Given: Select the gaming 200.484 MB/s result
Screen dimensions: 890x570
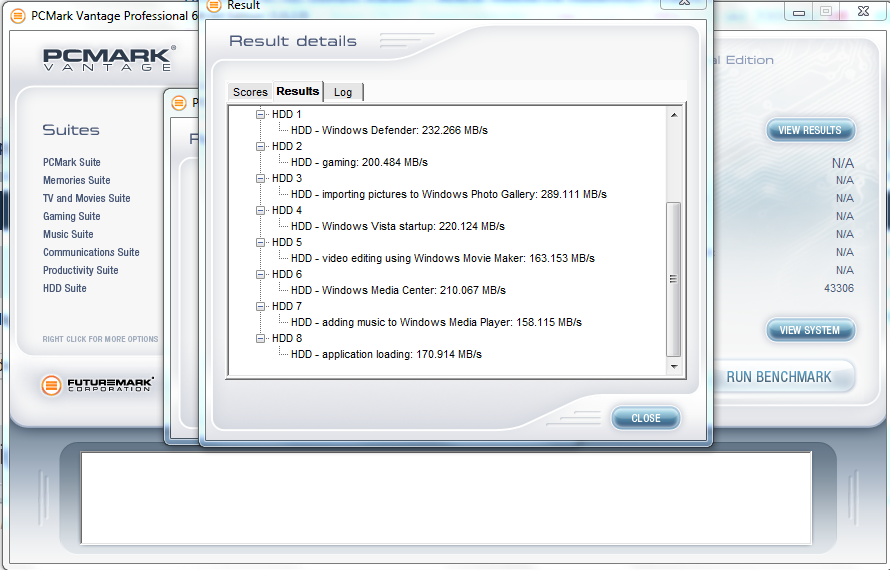Looking at the screenshot, I should point(359,162).
